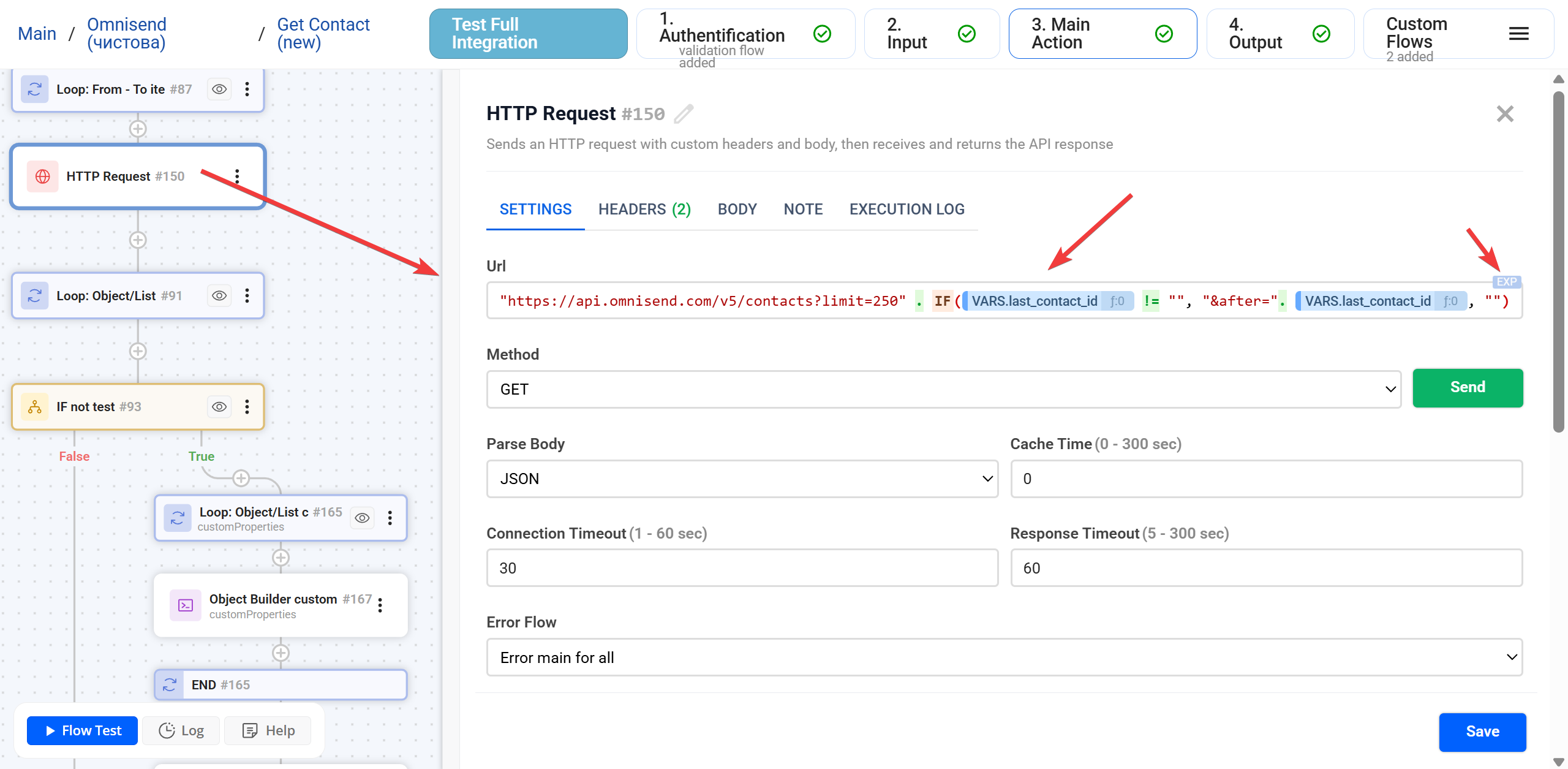The width and height of the screenshot is (1568, 769).
Task: Click the pencil edit icon beside HTTP Request title
Action: point(684,114)
